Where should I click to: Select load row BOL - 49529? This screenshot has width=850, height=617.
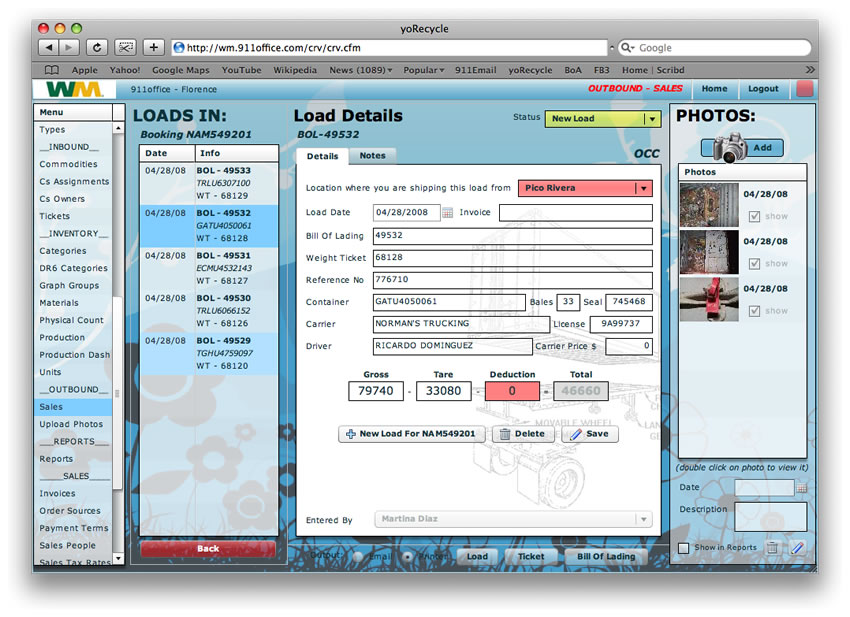click(x=209, y=354)
